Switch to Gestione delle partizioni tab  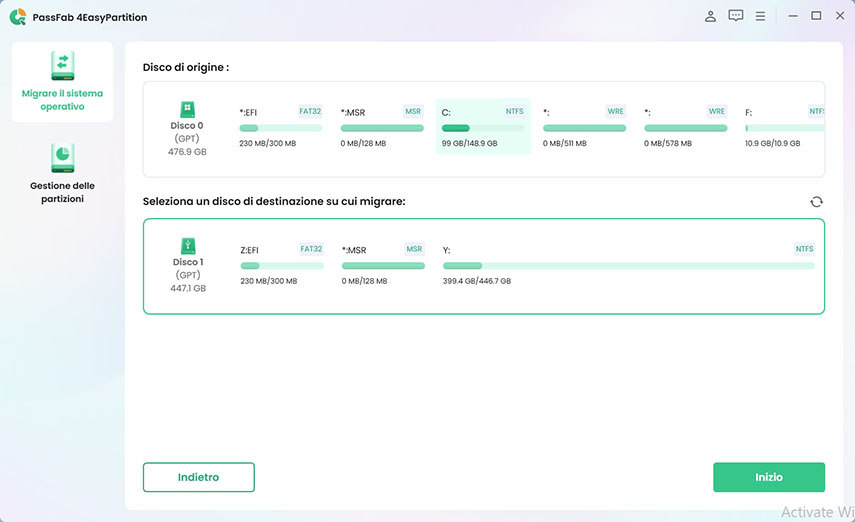pos(62,173)
